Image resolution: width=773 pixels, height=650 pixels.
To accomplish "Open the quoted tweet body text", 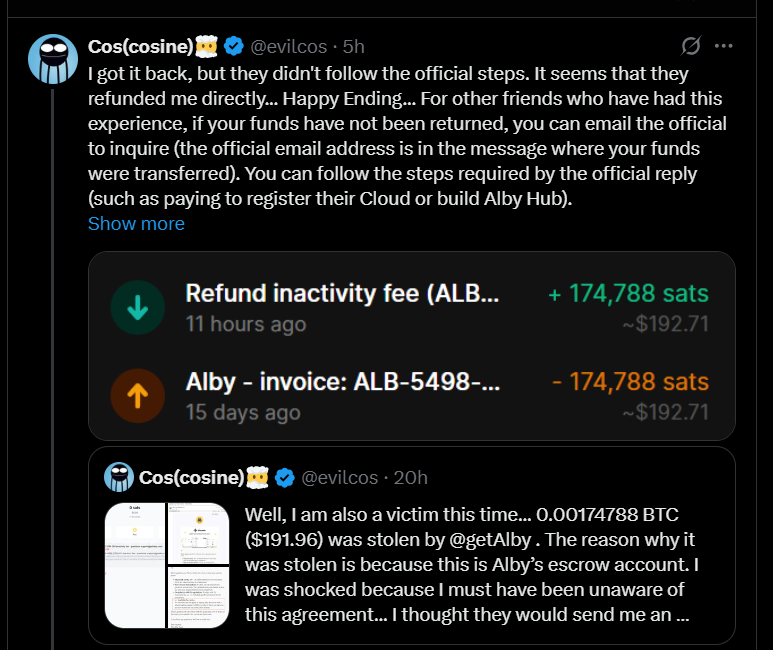I will pyautogui.click(x=471, y=565).
